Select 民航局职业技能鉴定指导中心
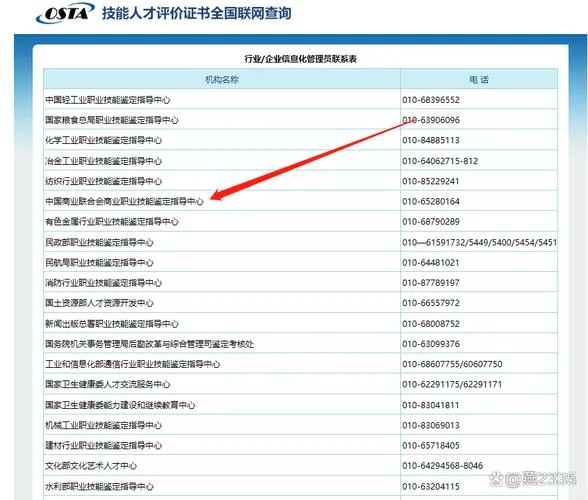This screenshot has width=588, height=500. tap(99, 263)
